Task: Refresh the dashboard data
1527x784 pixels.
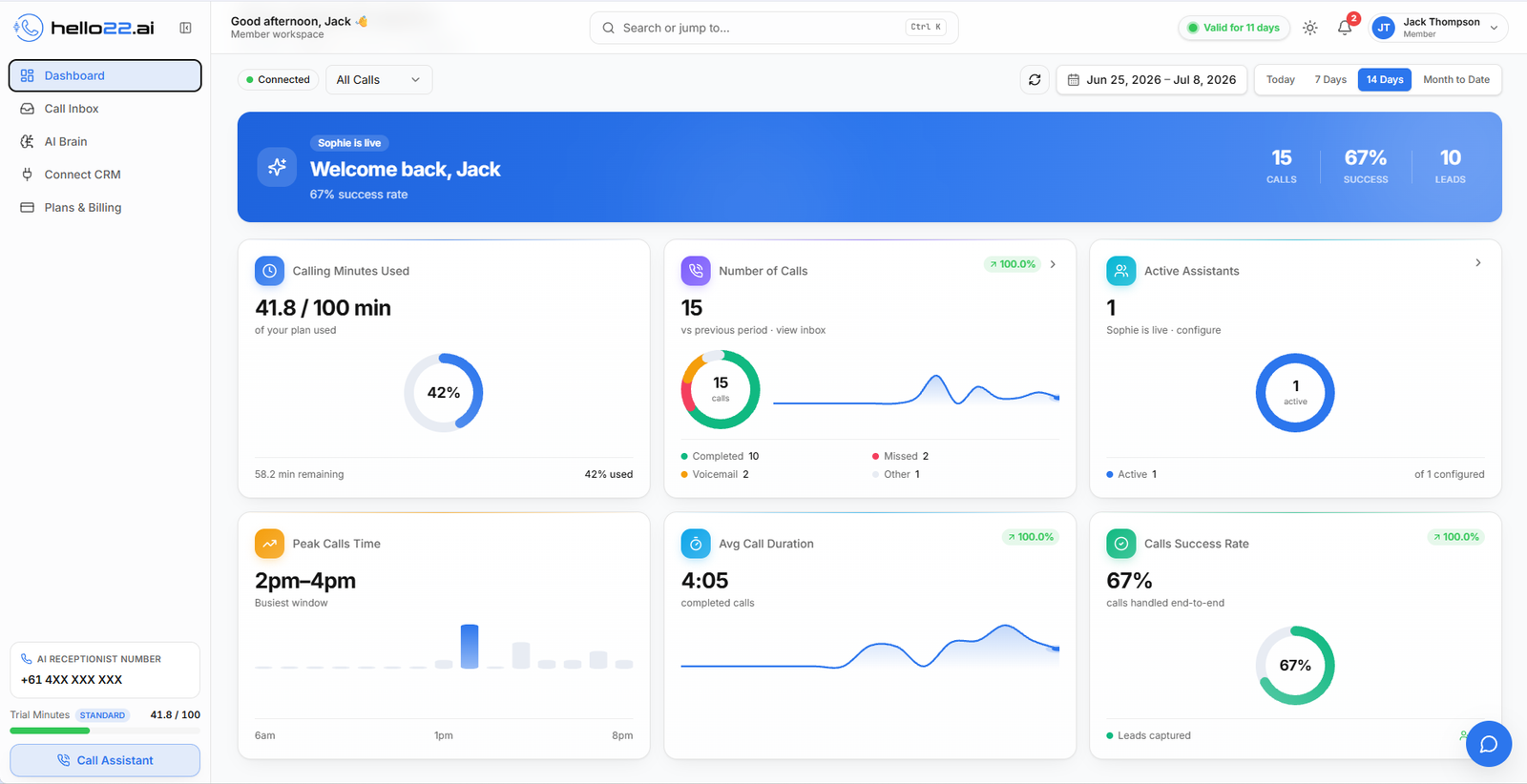Action: click(x=1035, y=80)
